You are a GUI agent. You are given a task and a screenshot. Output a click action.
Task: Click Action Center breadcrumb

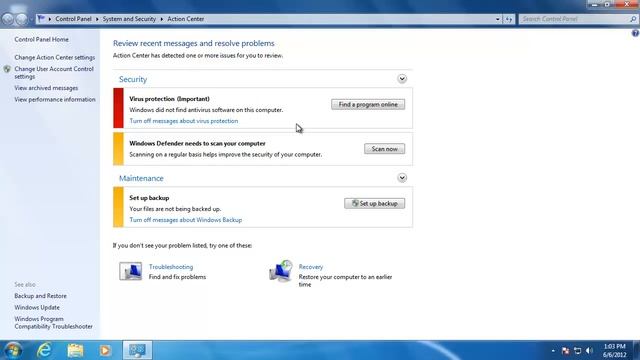(x=186, y=19)
